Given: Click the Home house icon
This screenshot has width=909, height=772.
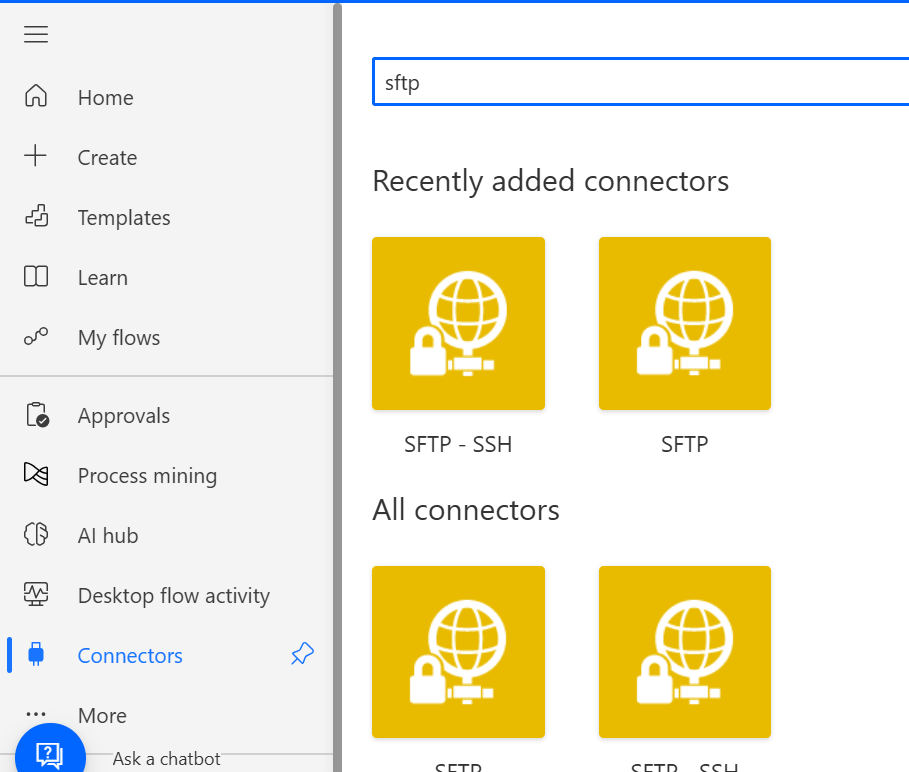Looking at the screenshot, I should coord(36,96).
